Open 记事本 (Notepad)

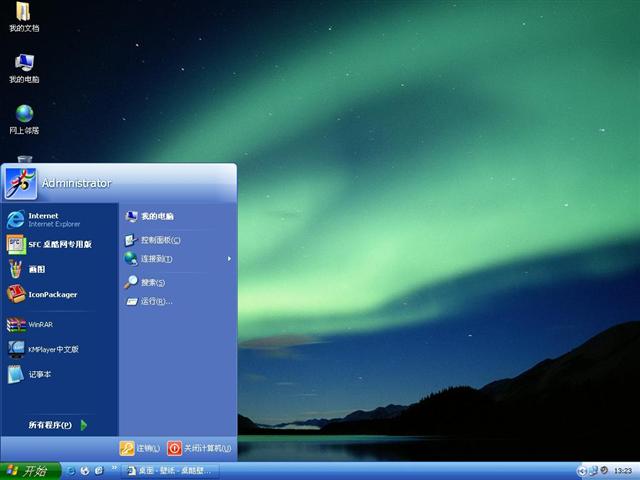coord(38,374)
